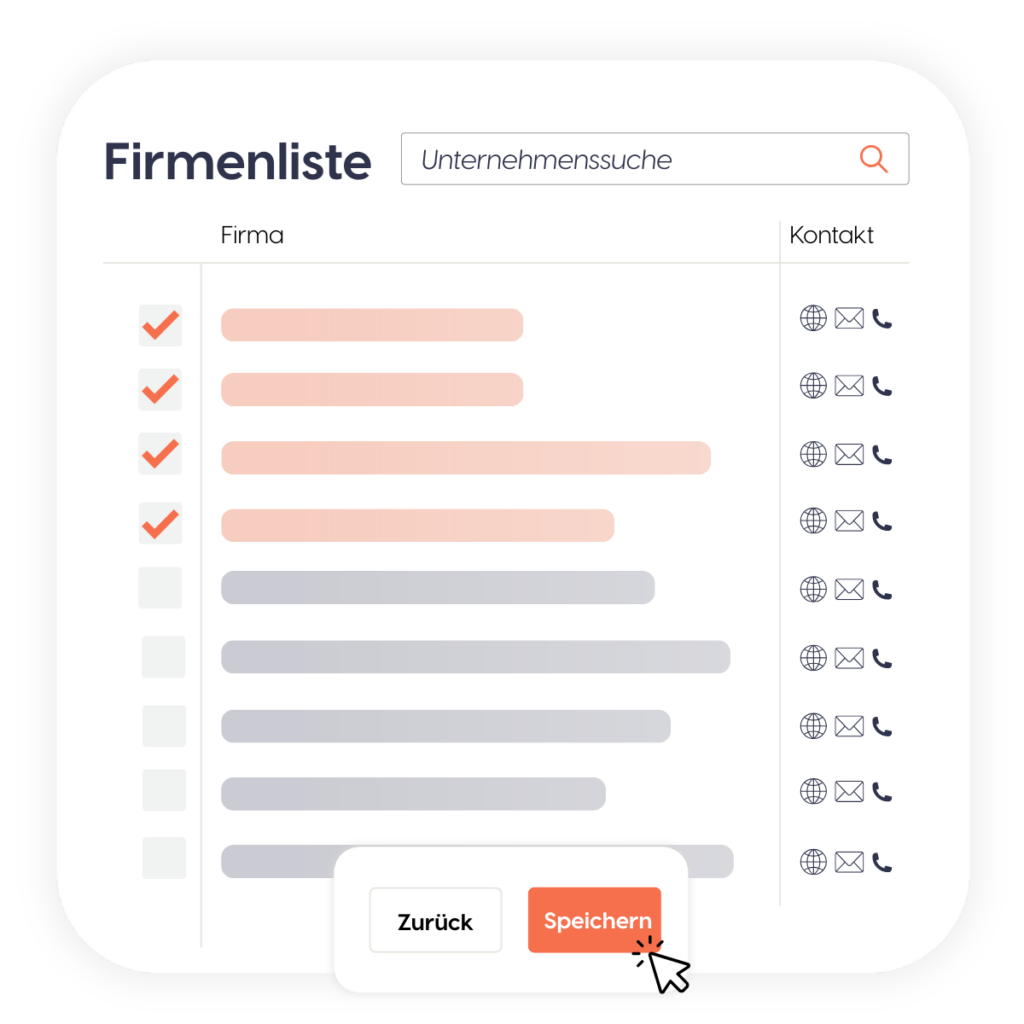Click the Zurück button
Viewport: 1024px width, 1024px height.
(x=435, y=921)
